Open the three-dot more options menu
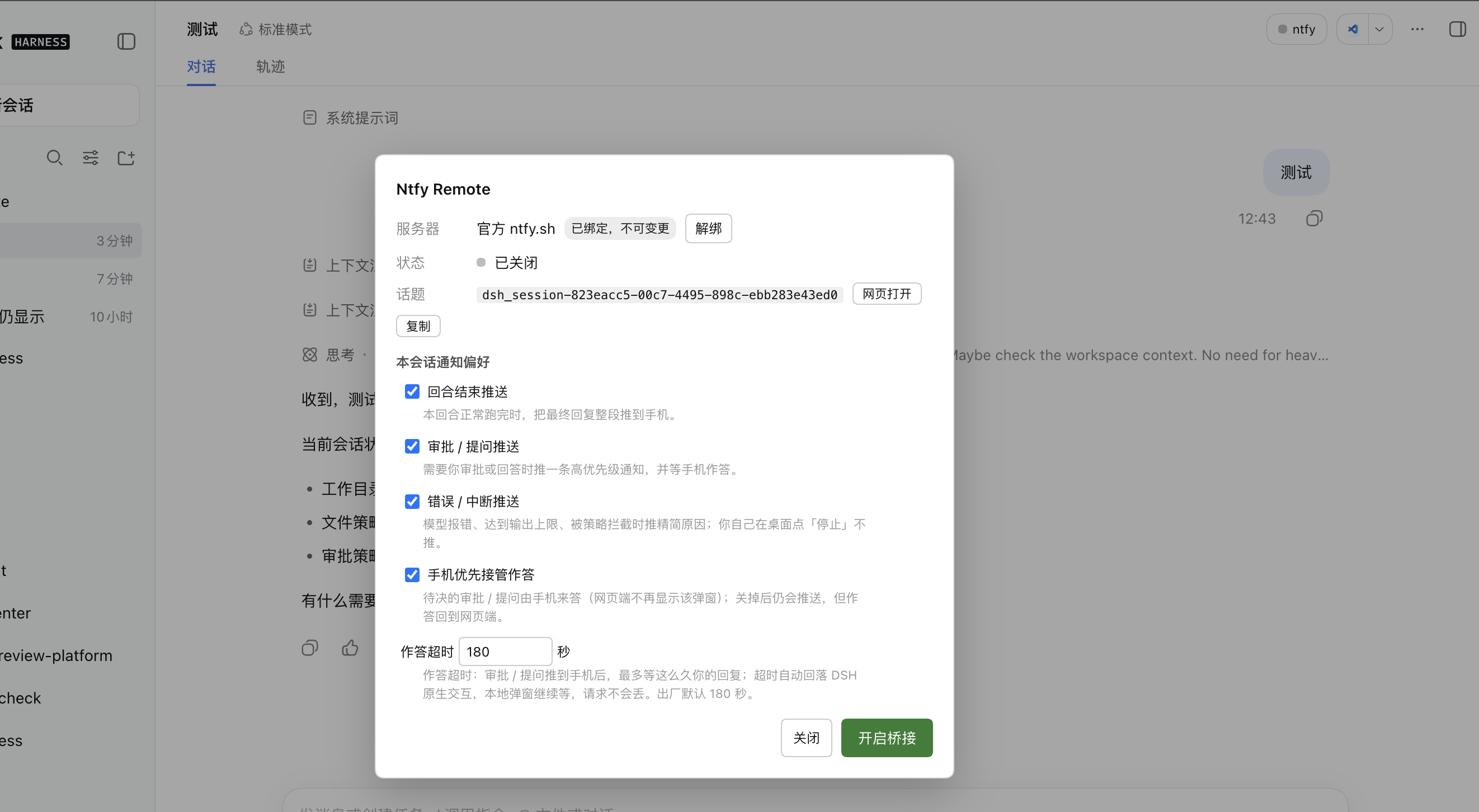 pyautogui.click(x=1417, y=29)
